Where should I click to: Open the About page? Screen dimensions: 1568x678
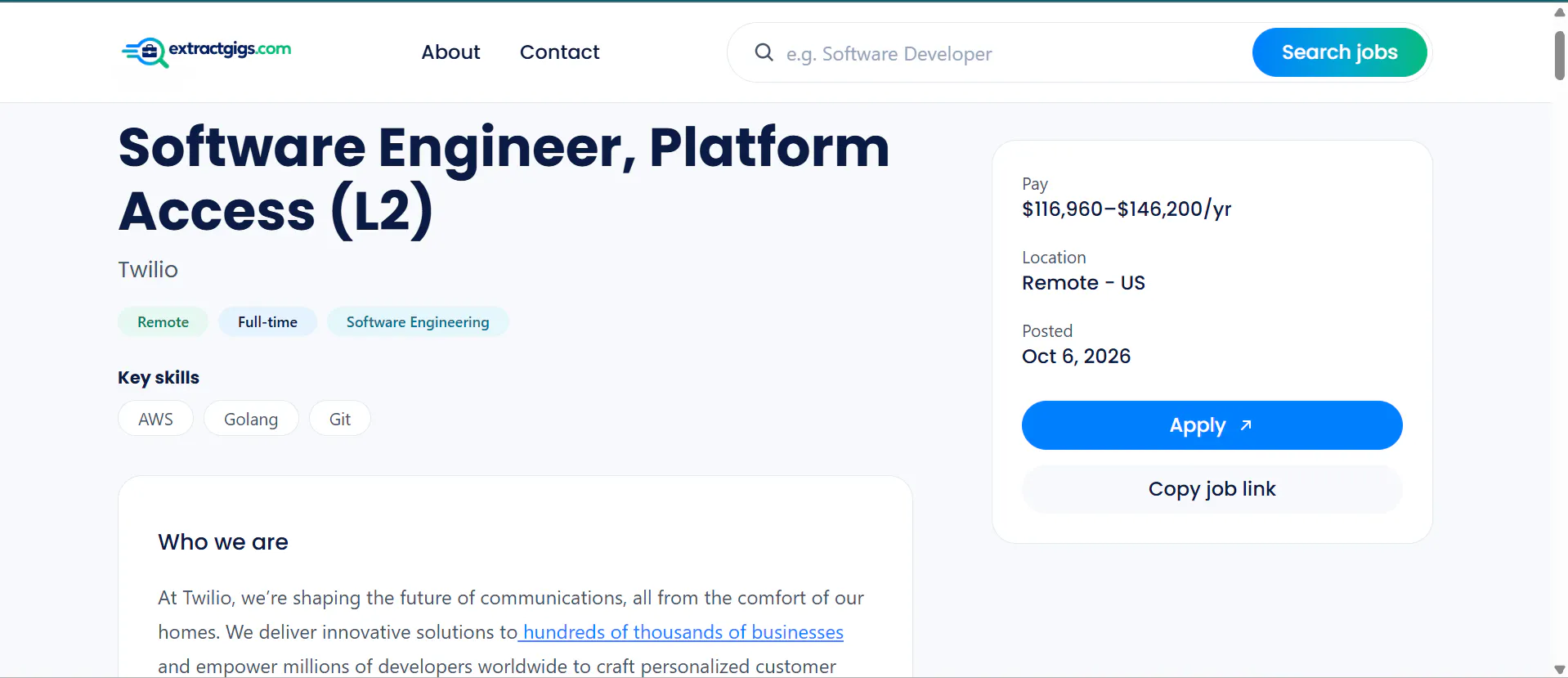click(450, 52)
